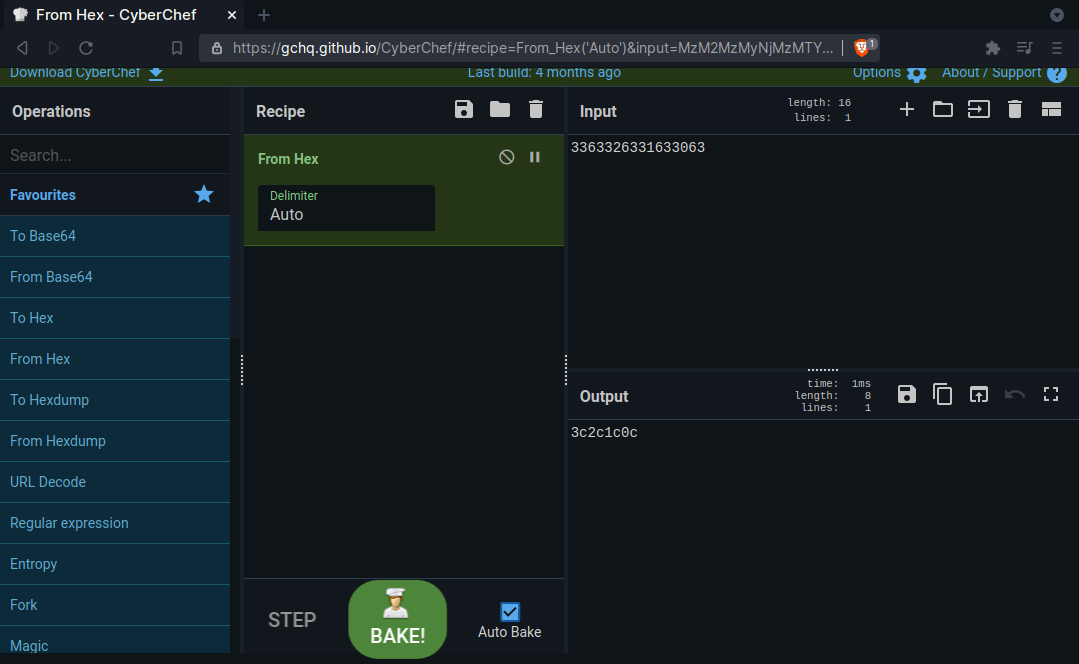Bookmark this page

coord(177,47)
